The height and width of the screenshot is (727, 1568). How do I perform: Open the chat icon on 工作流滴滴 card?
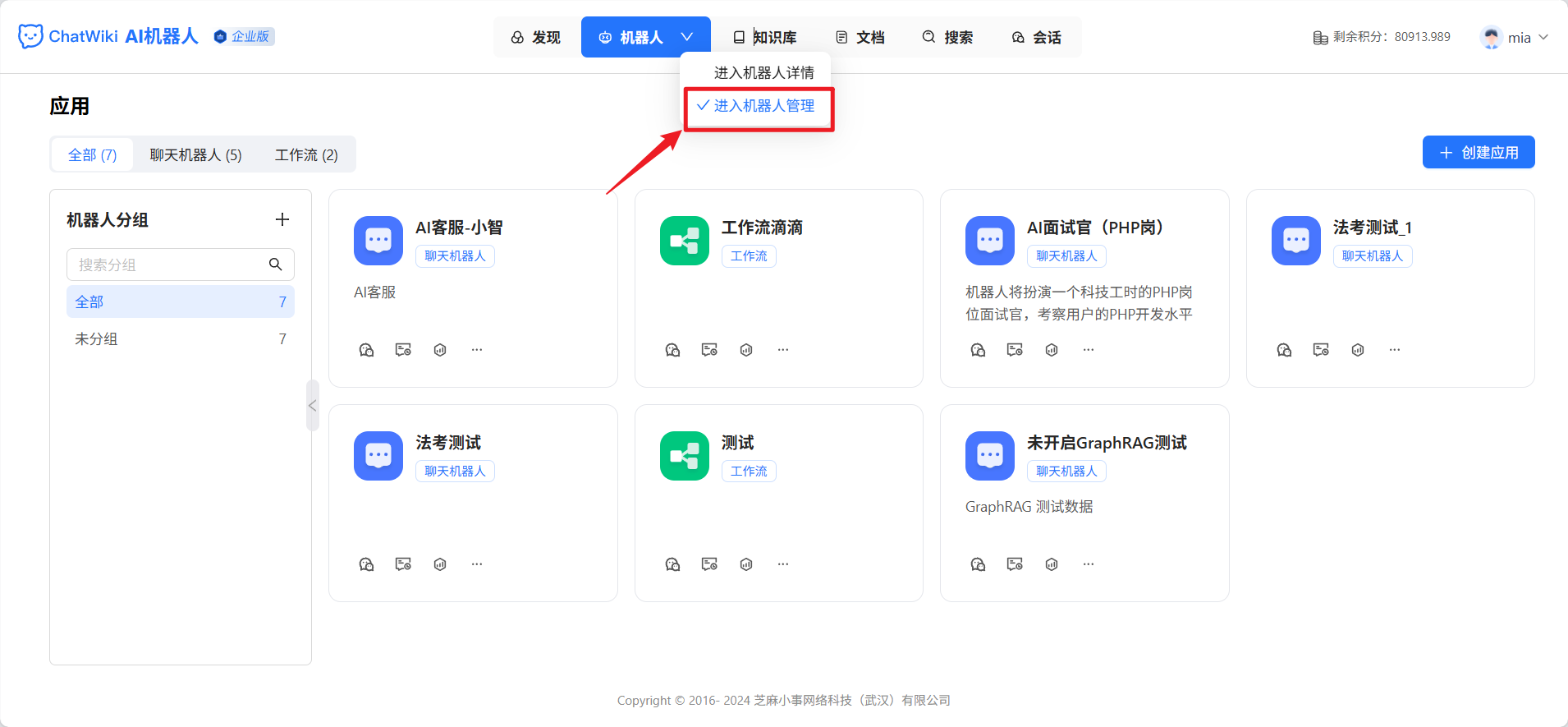pyautogui.click(x=672, y=350)
